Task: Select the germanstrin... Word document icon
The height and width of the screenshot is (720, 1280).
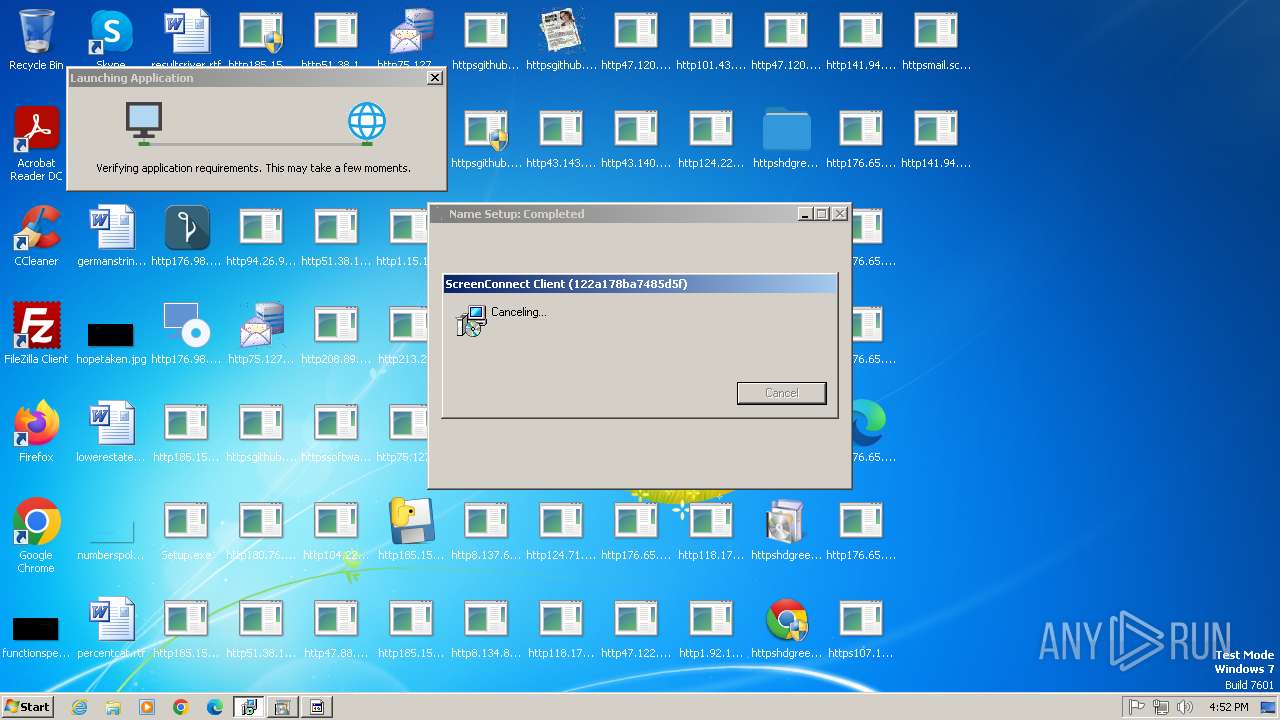Action: (111, 236)
